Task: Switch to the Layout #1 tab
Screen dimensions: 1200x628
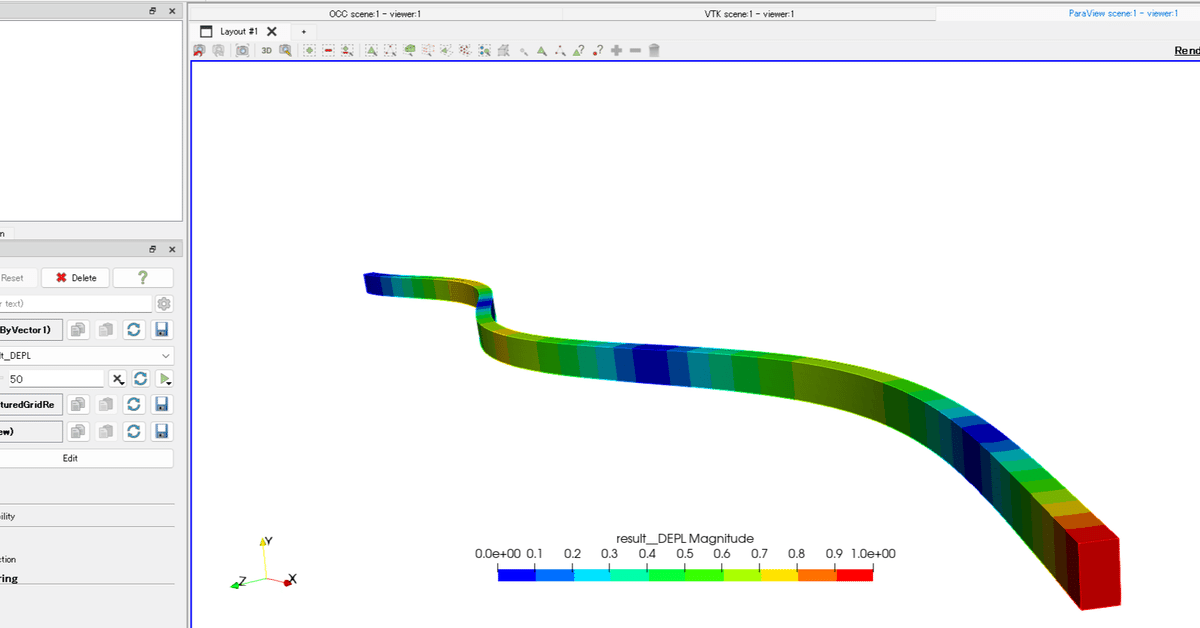Action: click(x=239, y=31)
